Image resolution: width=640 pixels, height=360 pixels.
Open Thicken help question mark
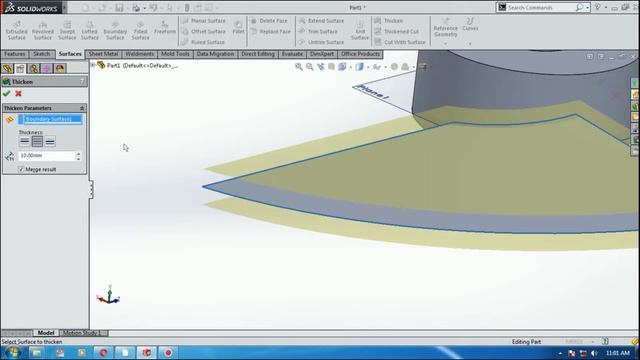[x=82, y=82]
